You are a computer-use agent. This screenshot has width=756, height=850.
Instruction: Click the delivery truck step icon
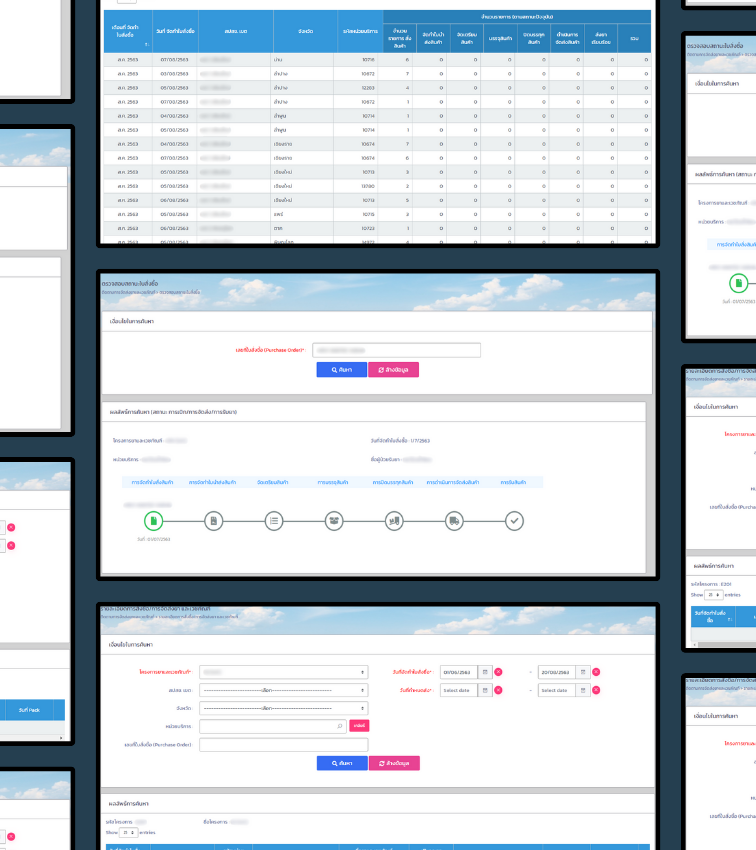(x=454, y=521)
